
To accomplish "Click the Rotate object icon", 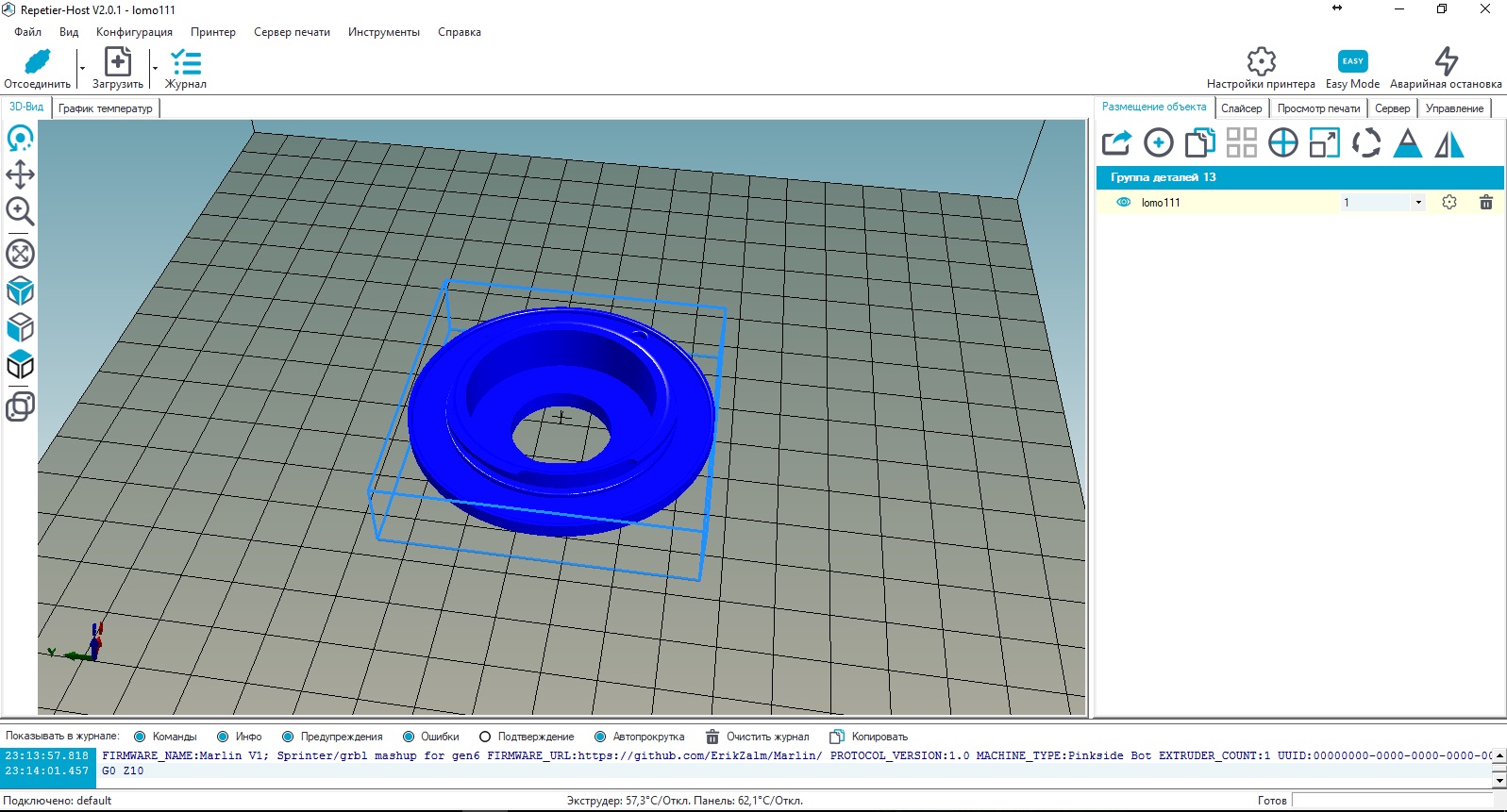I will (1365, 143).
